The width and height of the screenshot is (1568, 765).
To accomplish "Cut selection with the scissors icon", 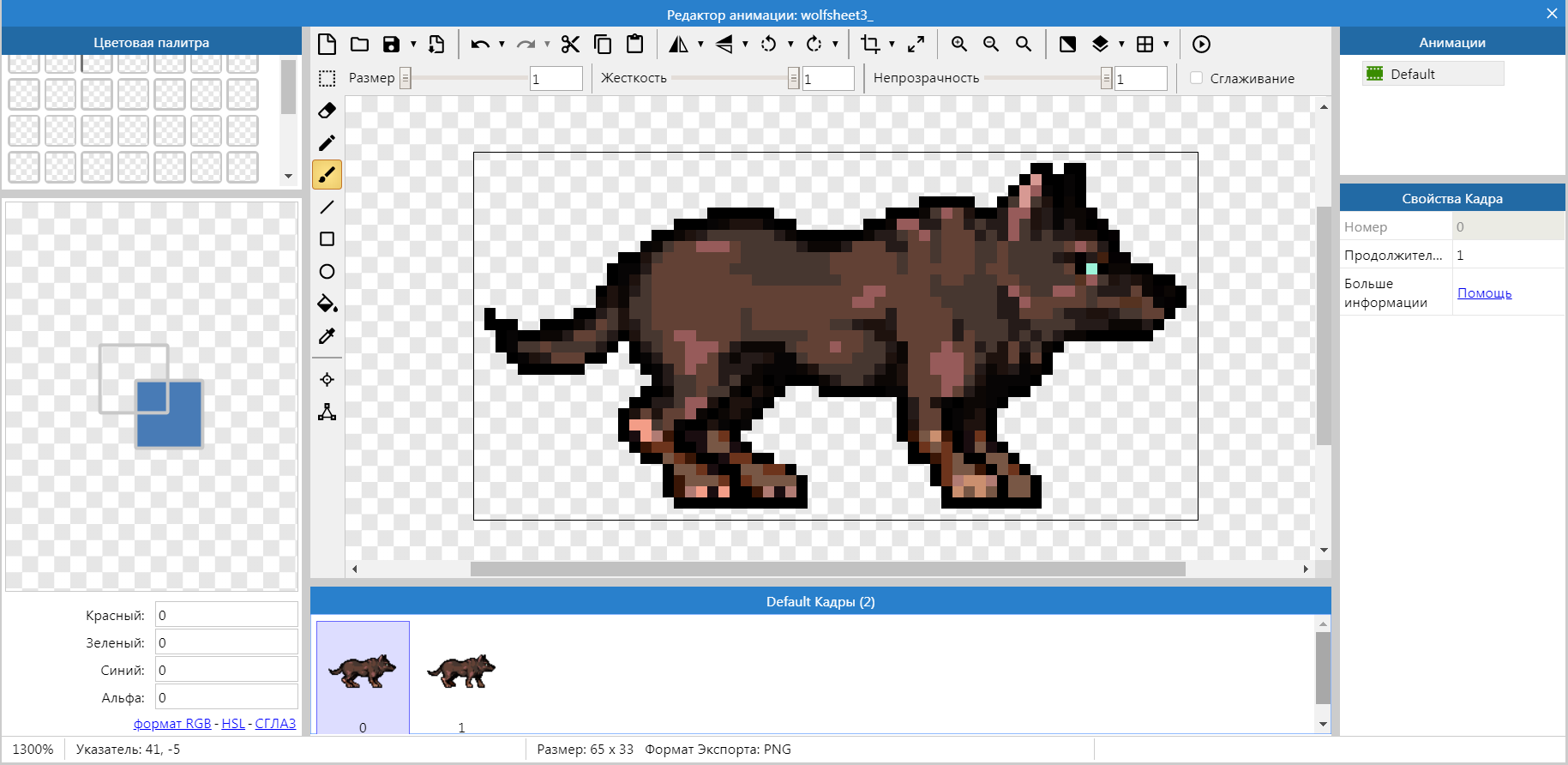I will tap(571, 45).
